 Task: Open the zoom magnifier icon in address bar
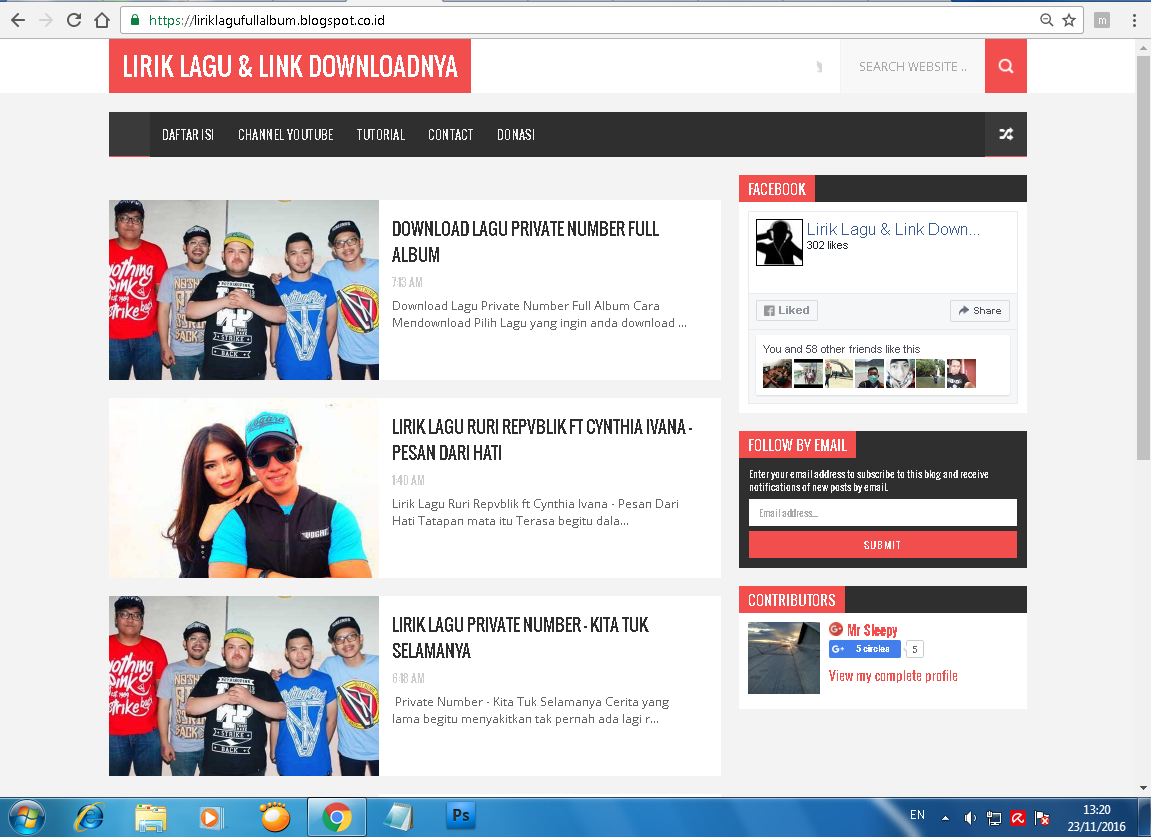point(1047,20)
